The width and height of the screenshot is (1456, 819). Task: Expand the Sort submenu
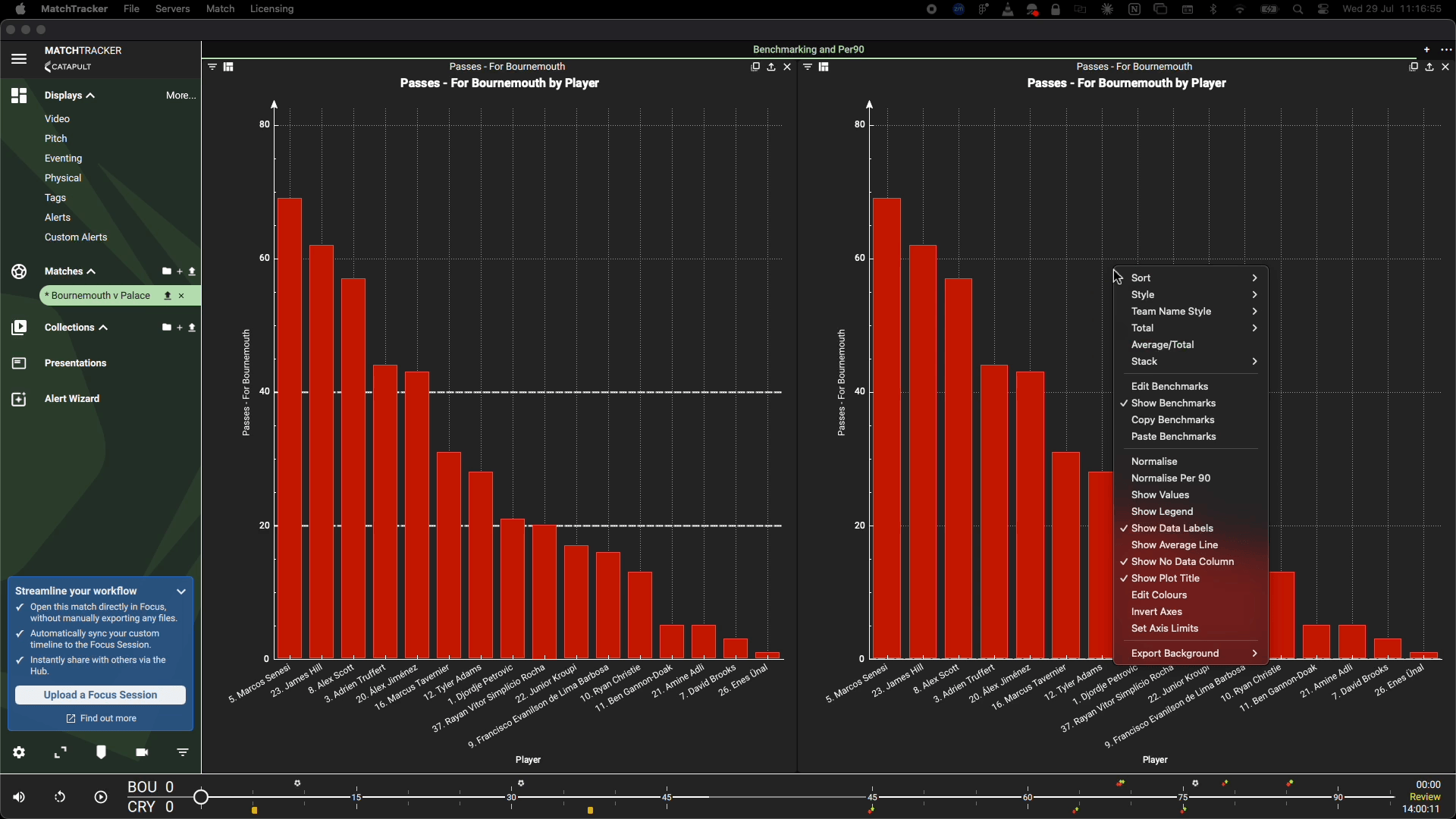1194,278
